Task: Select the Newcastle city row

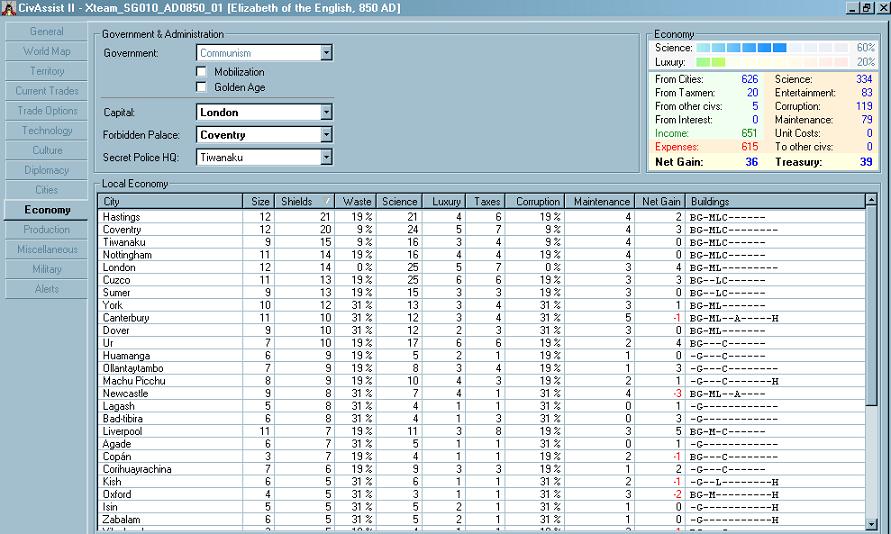Action: 481,393
